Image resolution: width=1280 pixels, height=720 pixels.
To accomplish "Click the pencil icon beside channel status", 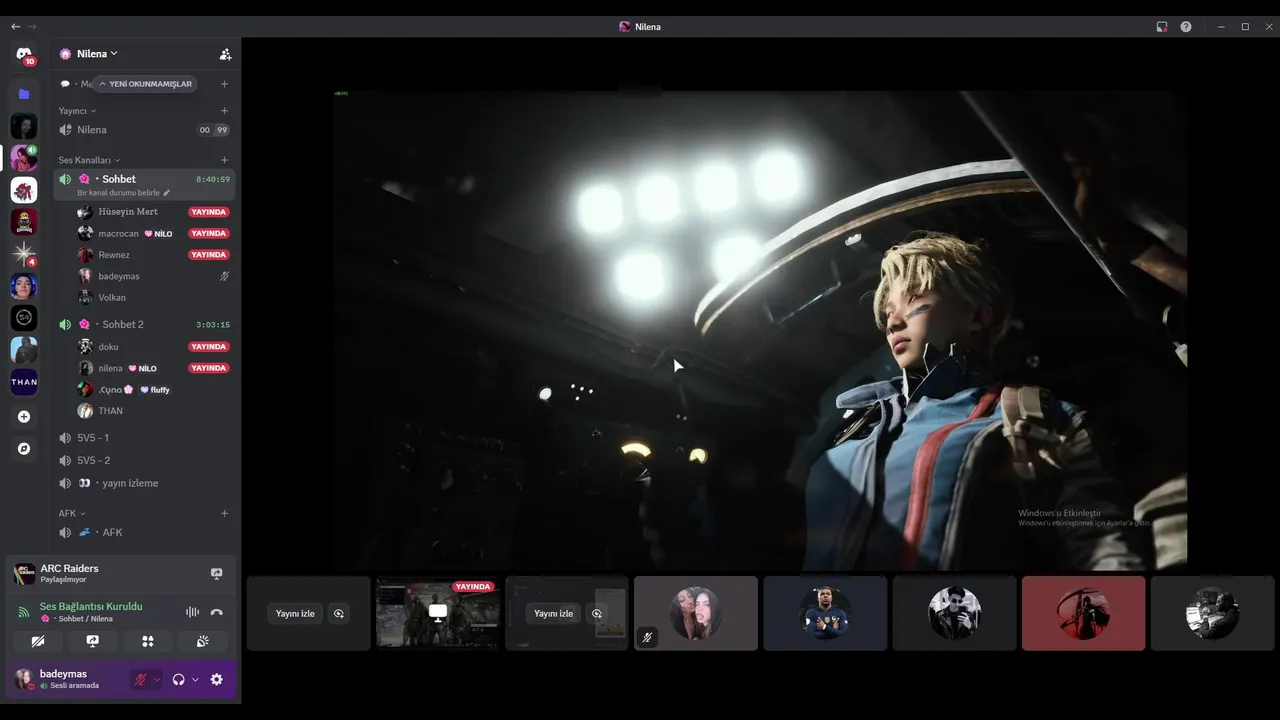I will (x=167, y=193).
